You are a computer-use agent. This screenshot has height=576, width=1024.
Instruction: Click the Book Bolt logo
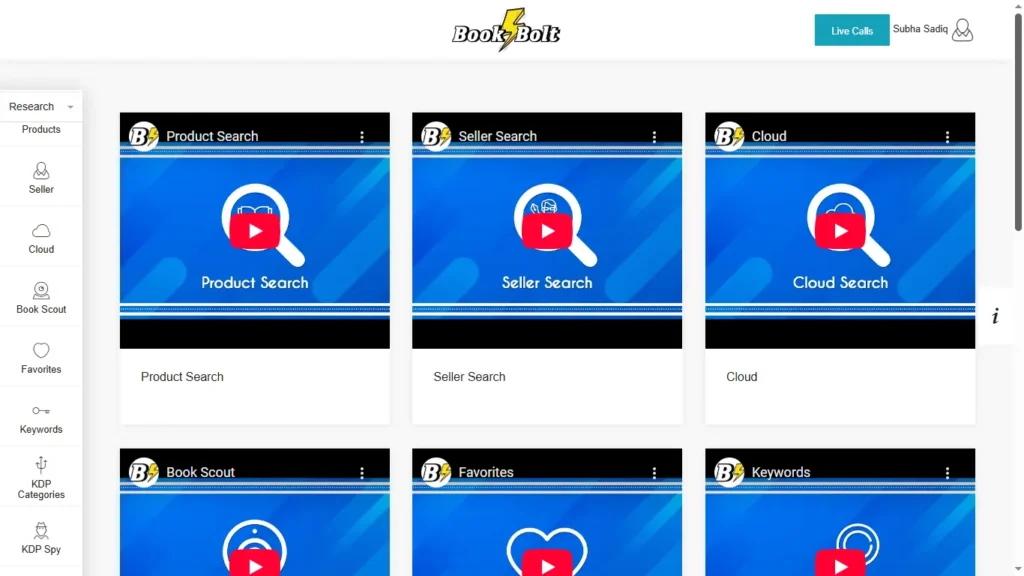coord(506,30)
